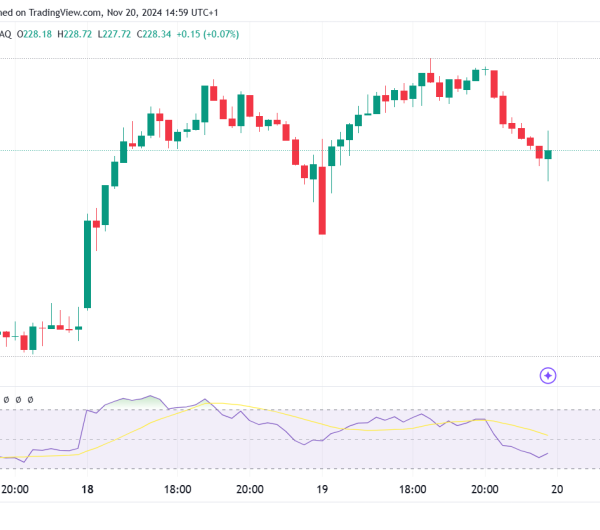Select the date label 20 on time axis
Image resolution: width=600 pixels, height=530 pixels.
[557, 489]
